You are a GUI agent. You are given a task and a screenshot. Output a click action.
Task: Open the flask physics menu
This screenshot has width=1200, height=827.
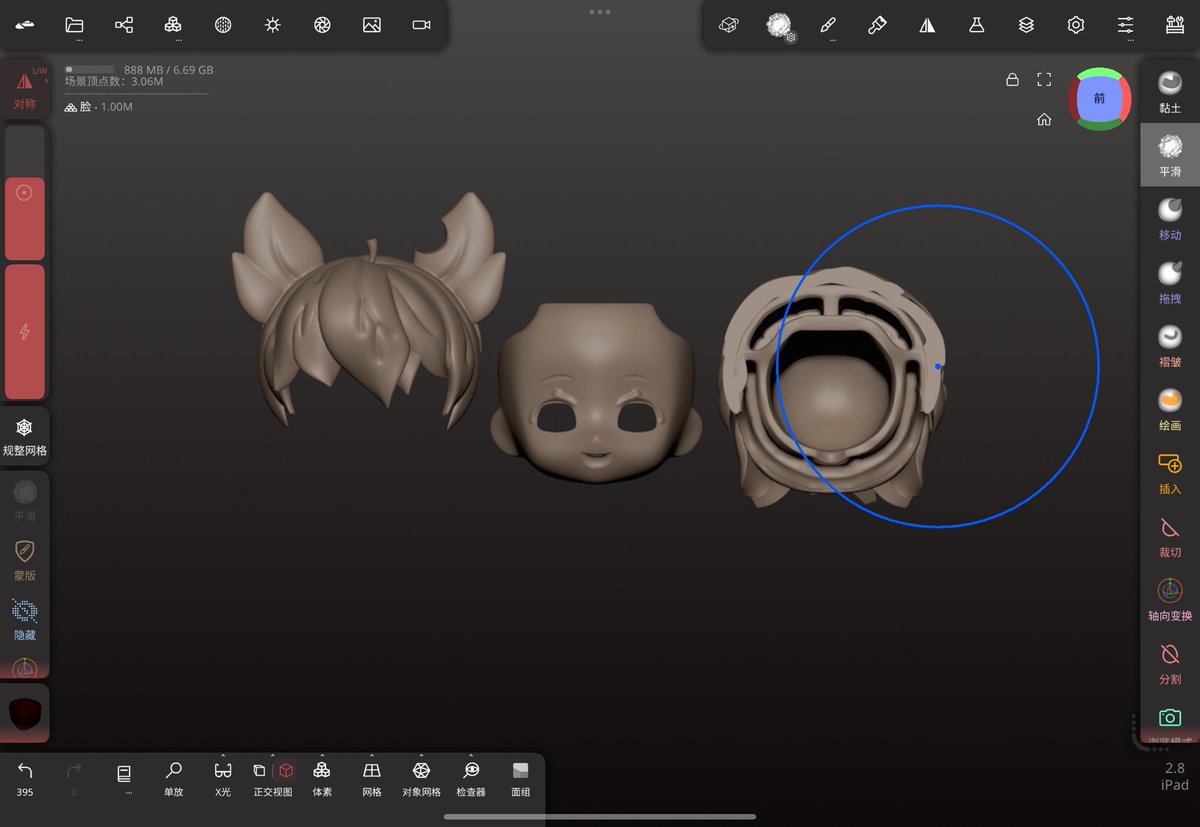pos(977,25)
